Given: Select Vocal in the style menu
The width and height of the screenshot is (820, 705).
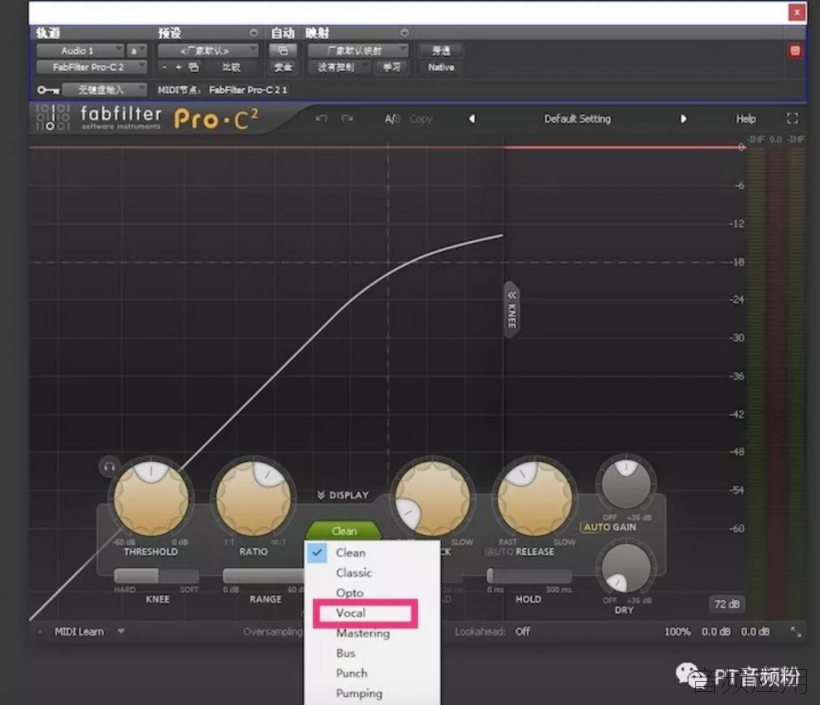Looking at the screenshot, I should coord(371,613).
